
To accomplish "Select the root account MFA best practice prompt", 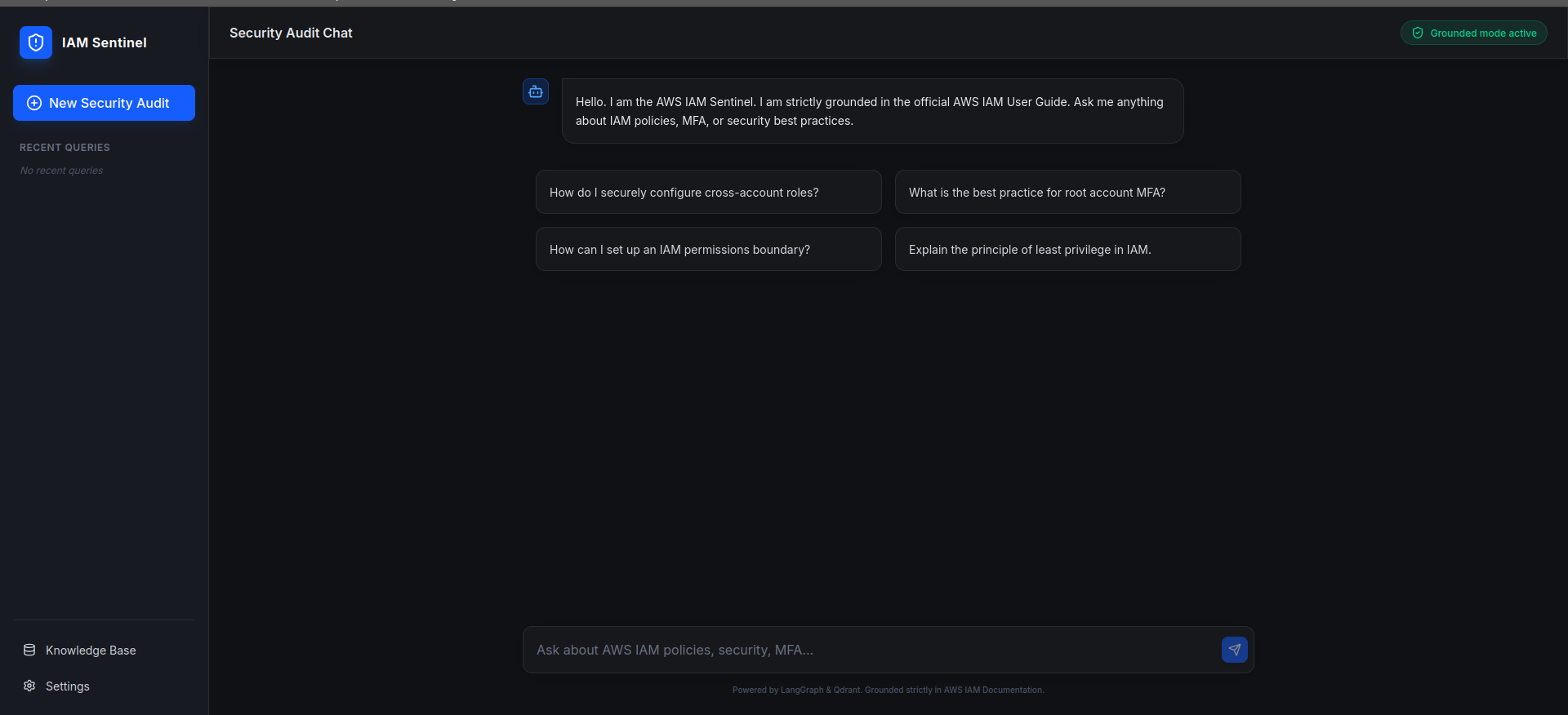I will [x=1068, y=192].
